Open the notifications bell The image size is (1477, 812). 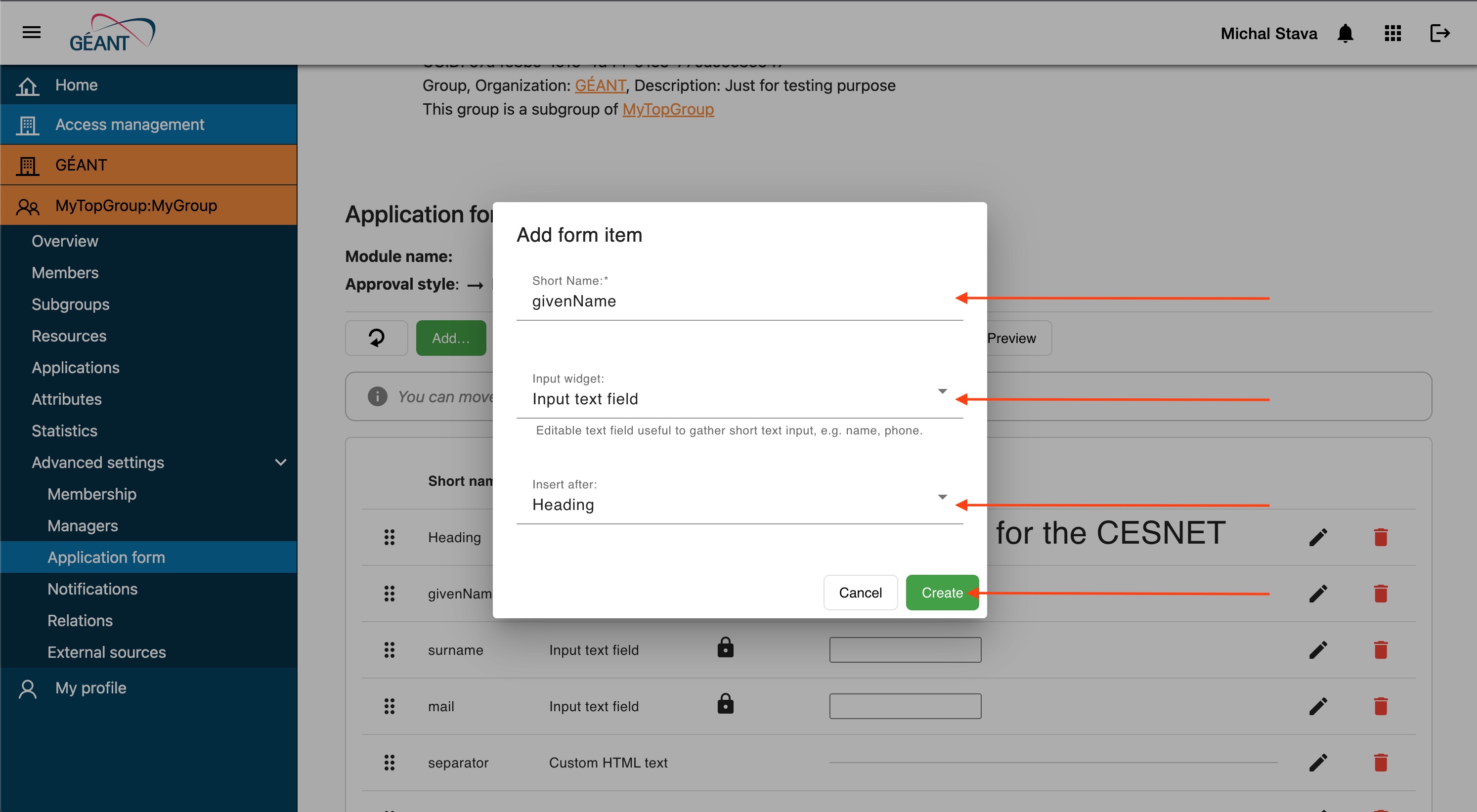click(1345, 33)
